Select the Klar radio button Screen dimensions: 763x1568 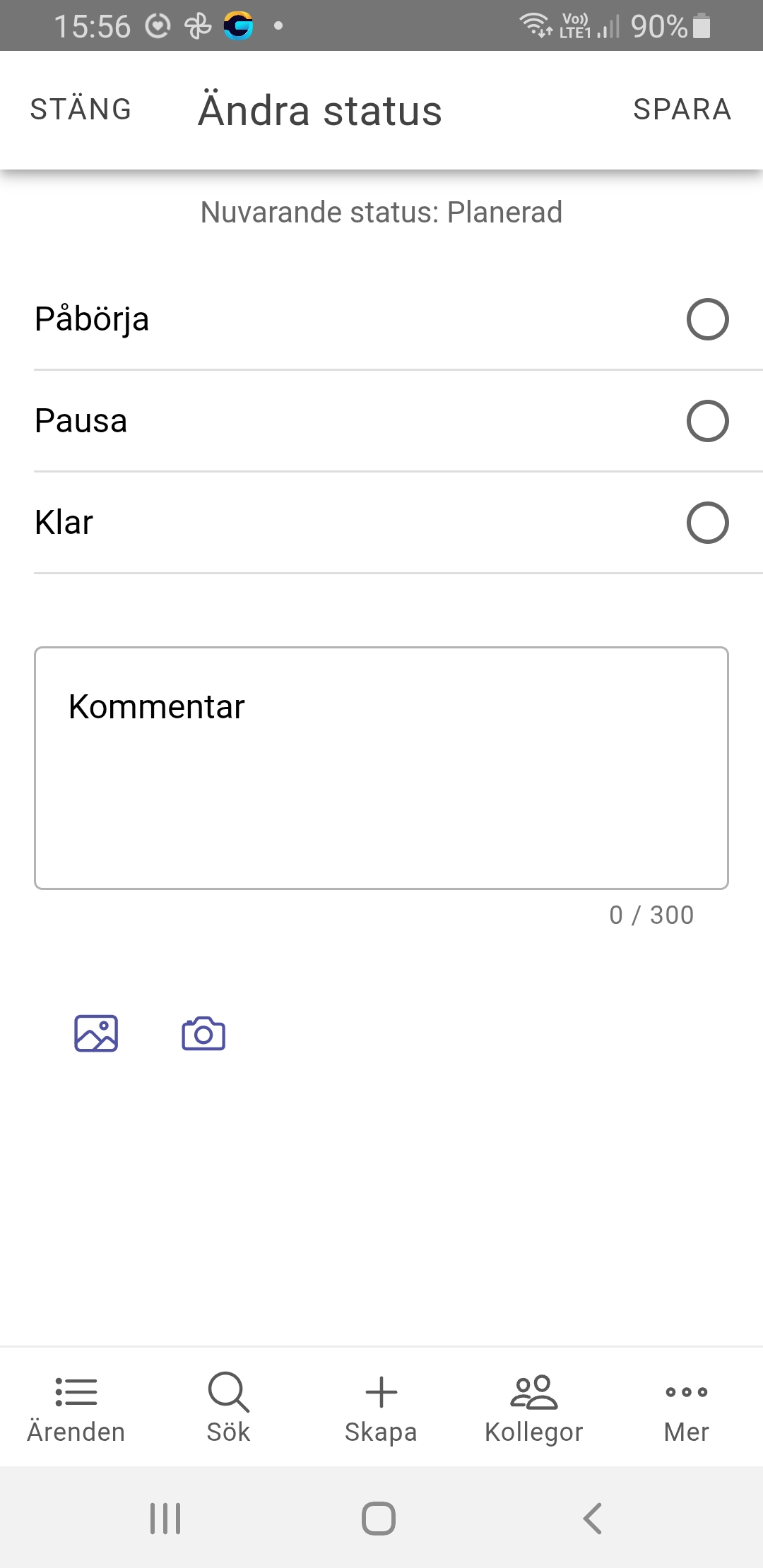(x=707, y=523)
